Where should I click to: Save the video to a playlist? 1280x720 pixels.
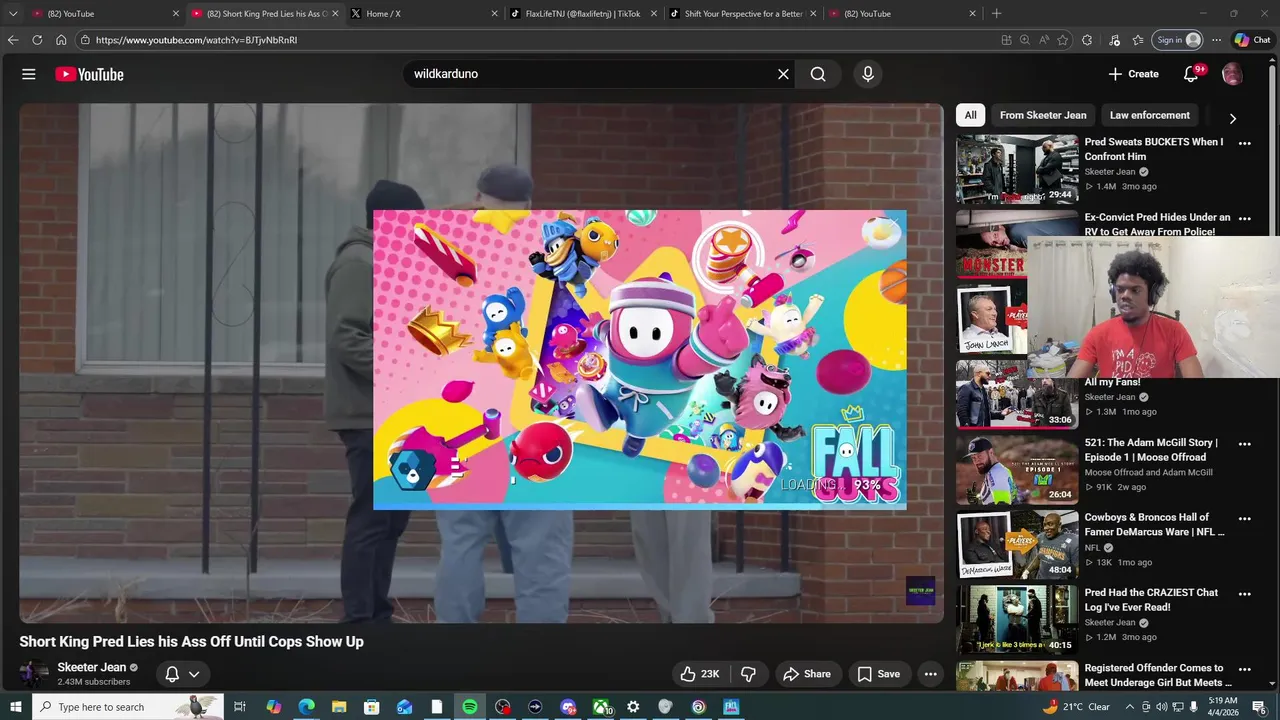pyautogui.click(x=879, y=674)
